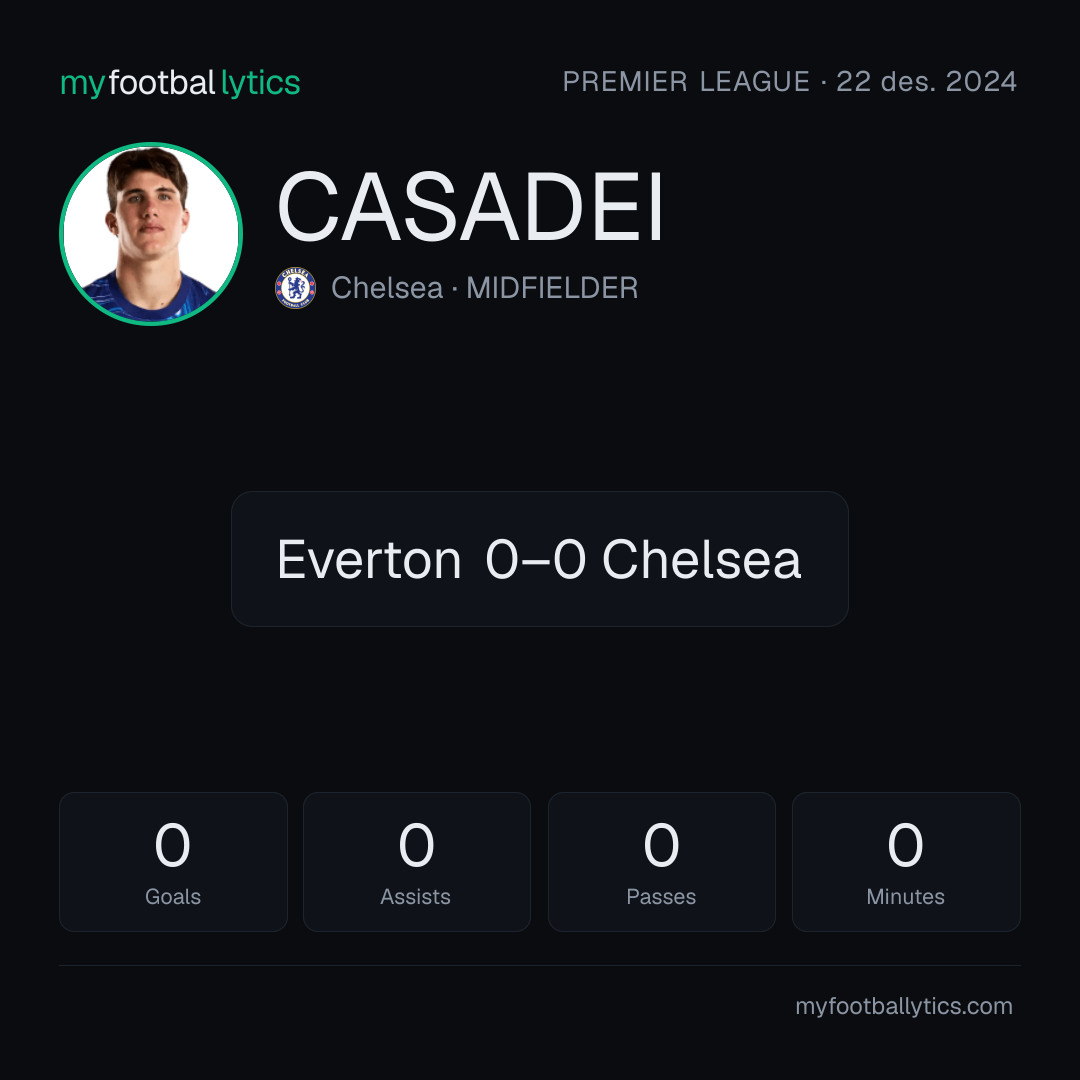Click the Casadei player portrait
This screenshot has width=1080, height=1080.
151,233
